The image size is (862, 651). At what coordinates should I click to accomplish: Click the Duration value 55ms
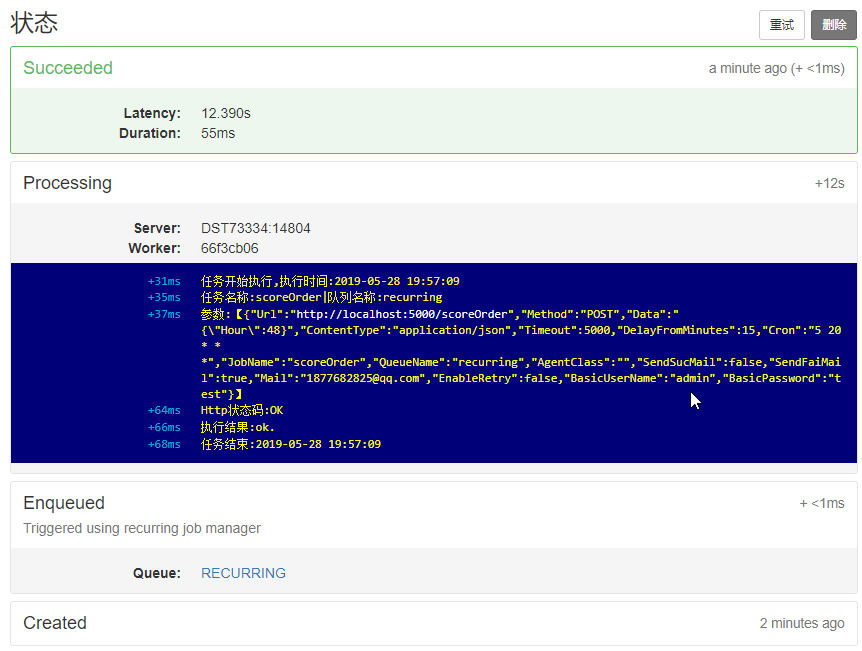click(218, 133)
